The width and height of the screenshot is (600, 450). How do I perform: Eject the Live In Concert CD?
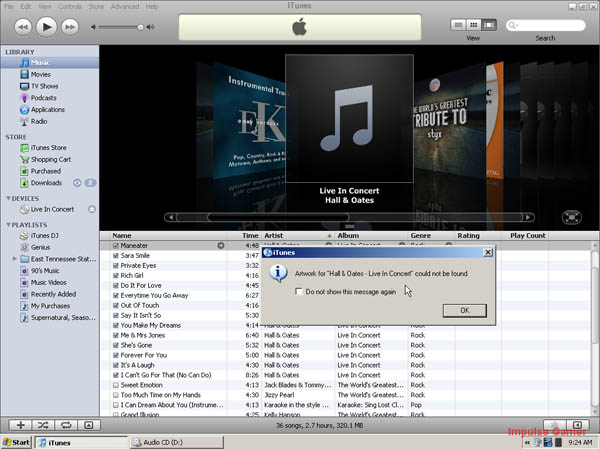(x=92, y=209)
